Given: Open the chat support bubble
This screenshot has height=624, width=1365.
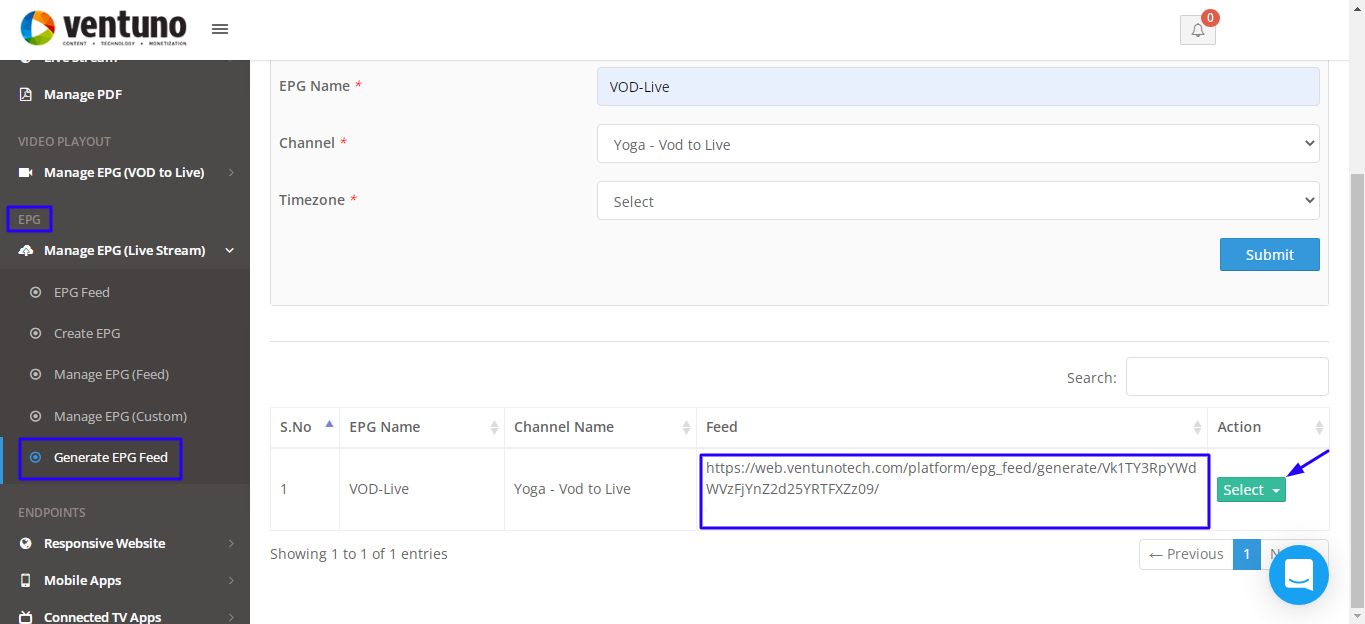Looking at the screenshot, I should coord(1298,575).
